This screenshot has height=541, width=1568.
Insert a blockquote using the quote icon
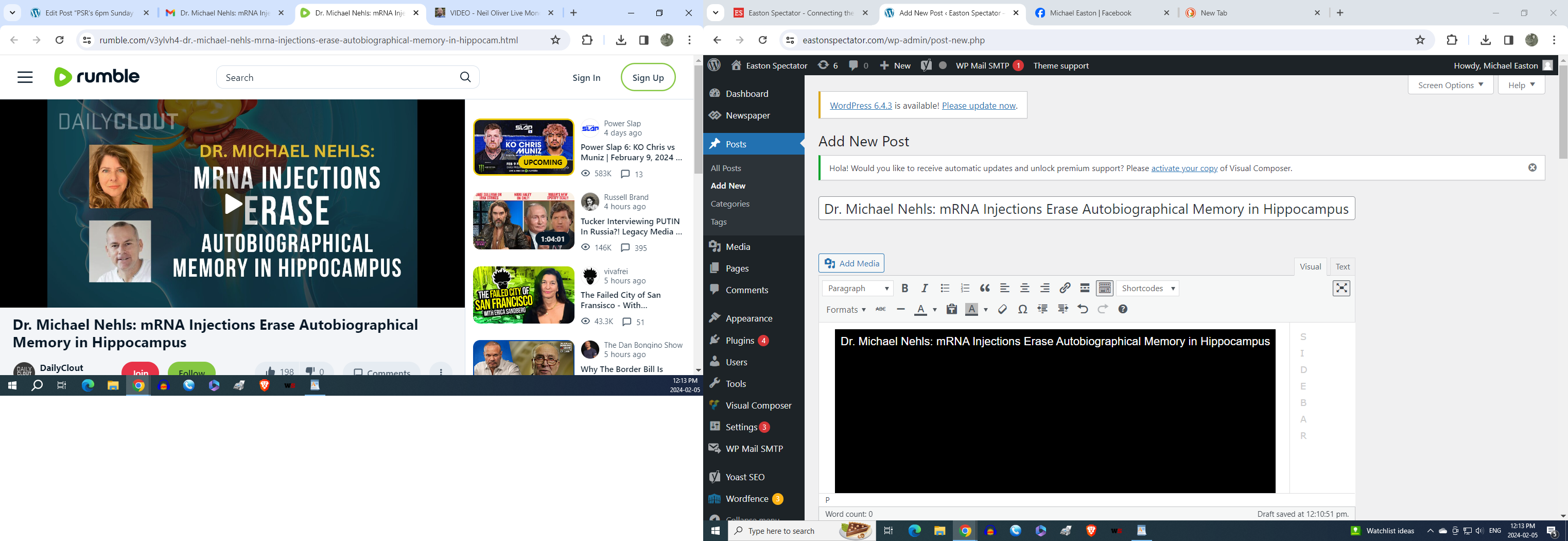984,288
